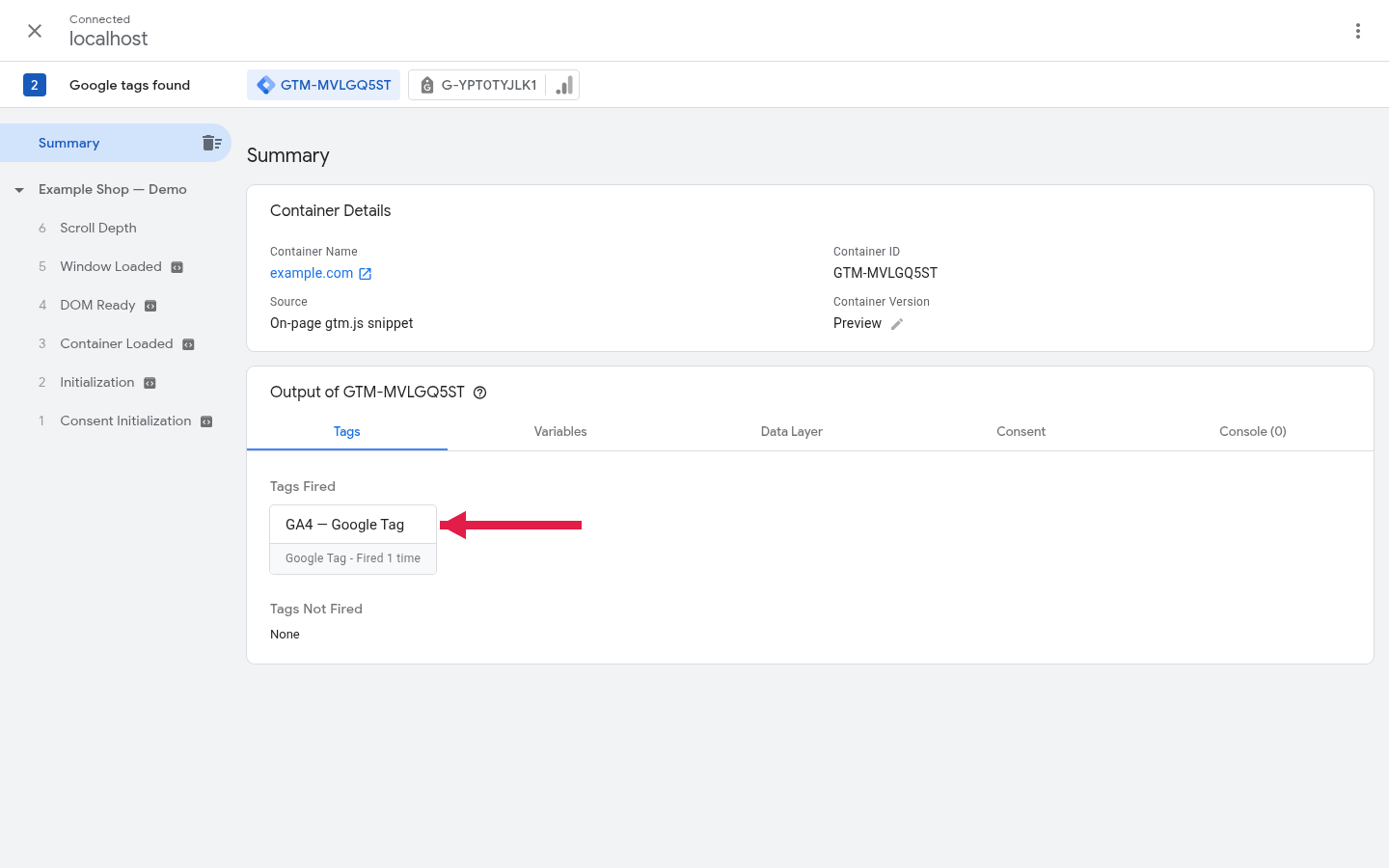Click the Google tag icon beside G-YPT0TYJLK1
1389x868 pixels.
coord(427,85)
